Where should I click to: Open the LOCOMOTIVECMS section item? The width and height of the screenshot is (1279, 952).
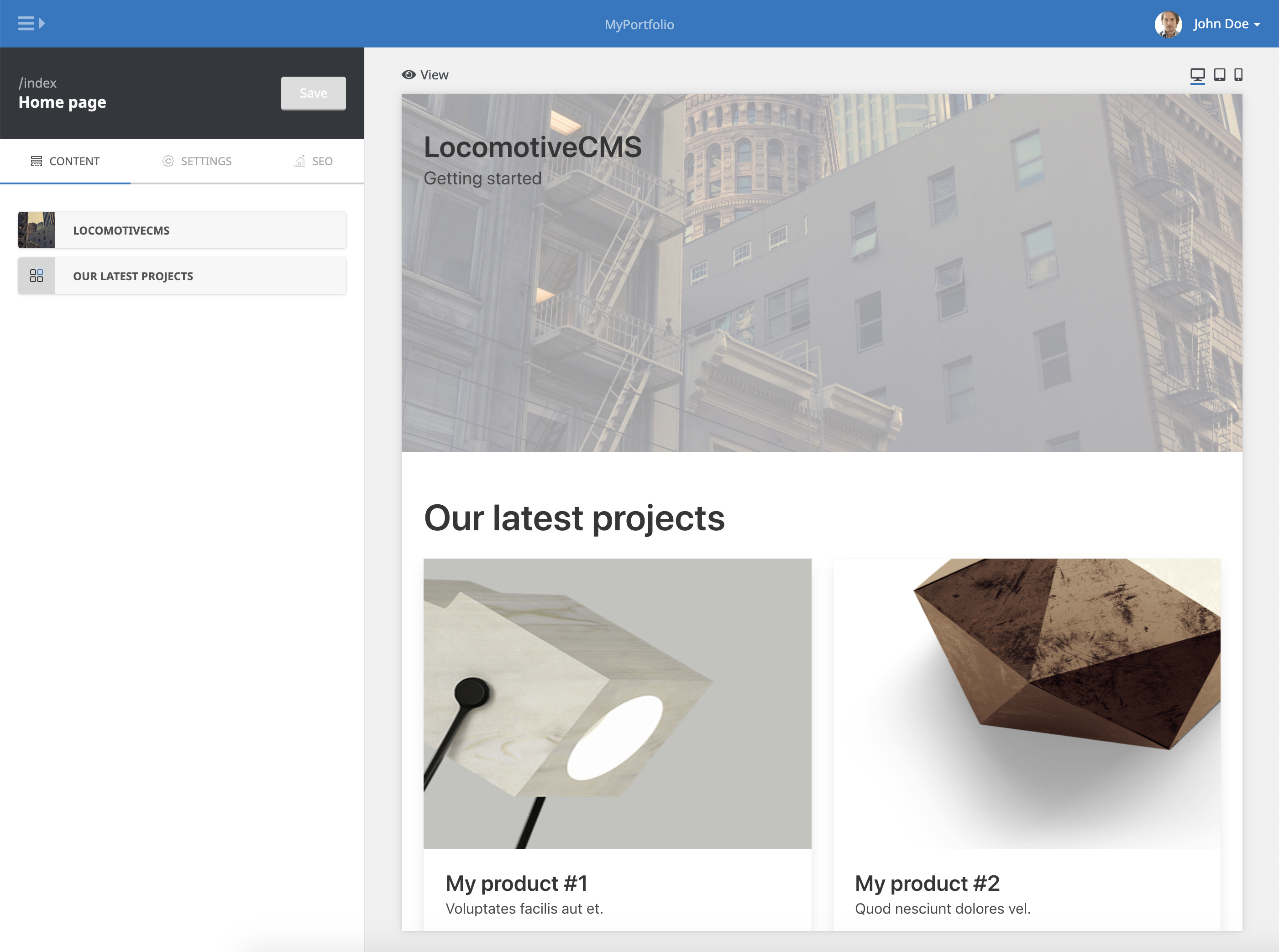pos(199,230)
